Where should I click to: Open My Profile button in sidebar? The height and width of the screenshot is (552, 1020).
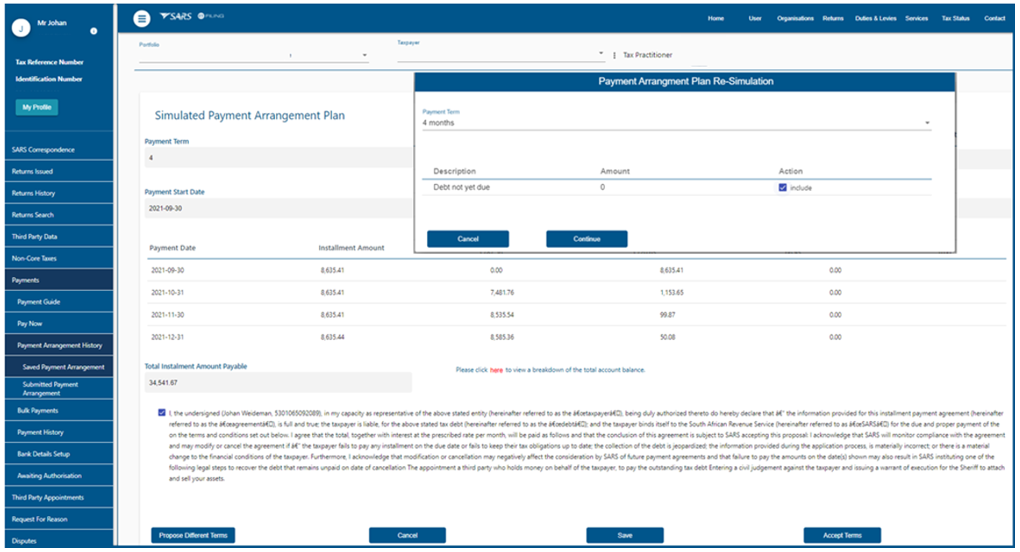[x=36, y=107]
